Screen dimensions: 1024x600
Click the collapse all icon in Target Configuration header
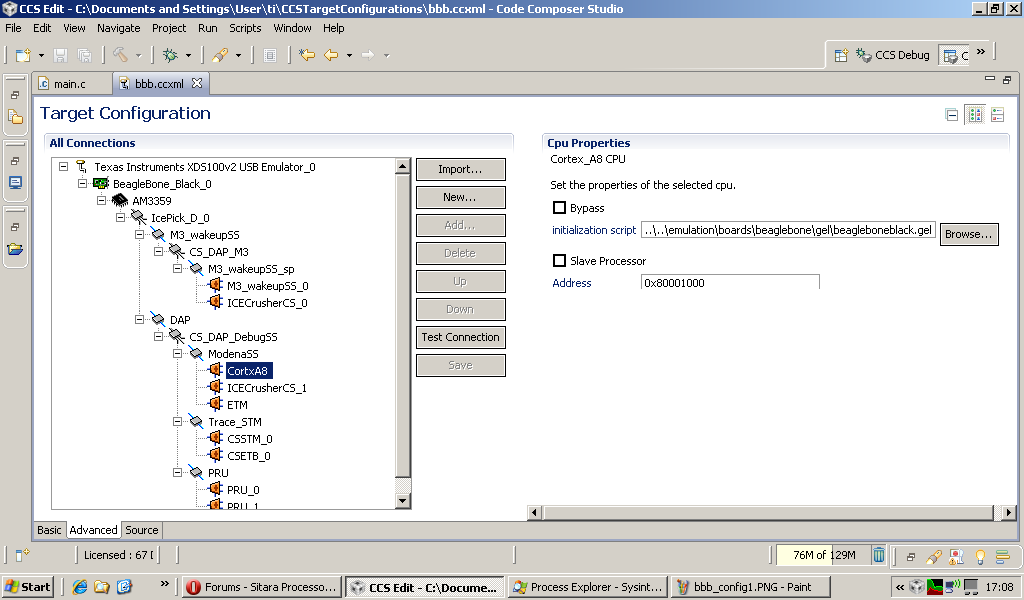click(952, 116)
